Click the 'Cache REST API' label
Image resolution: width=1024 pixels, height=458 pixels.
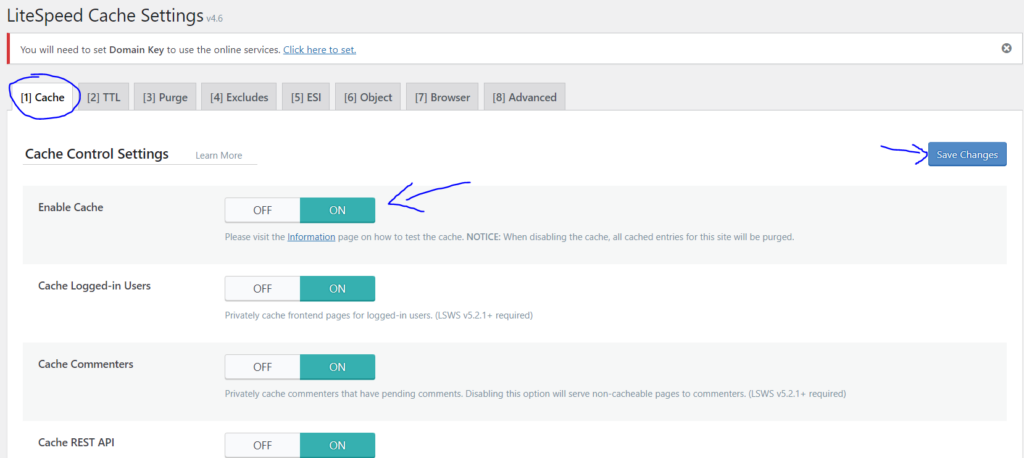[x=76, y=442]
